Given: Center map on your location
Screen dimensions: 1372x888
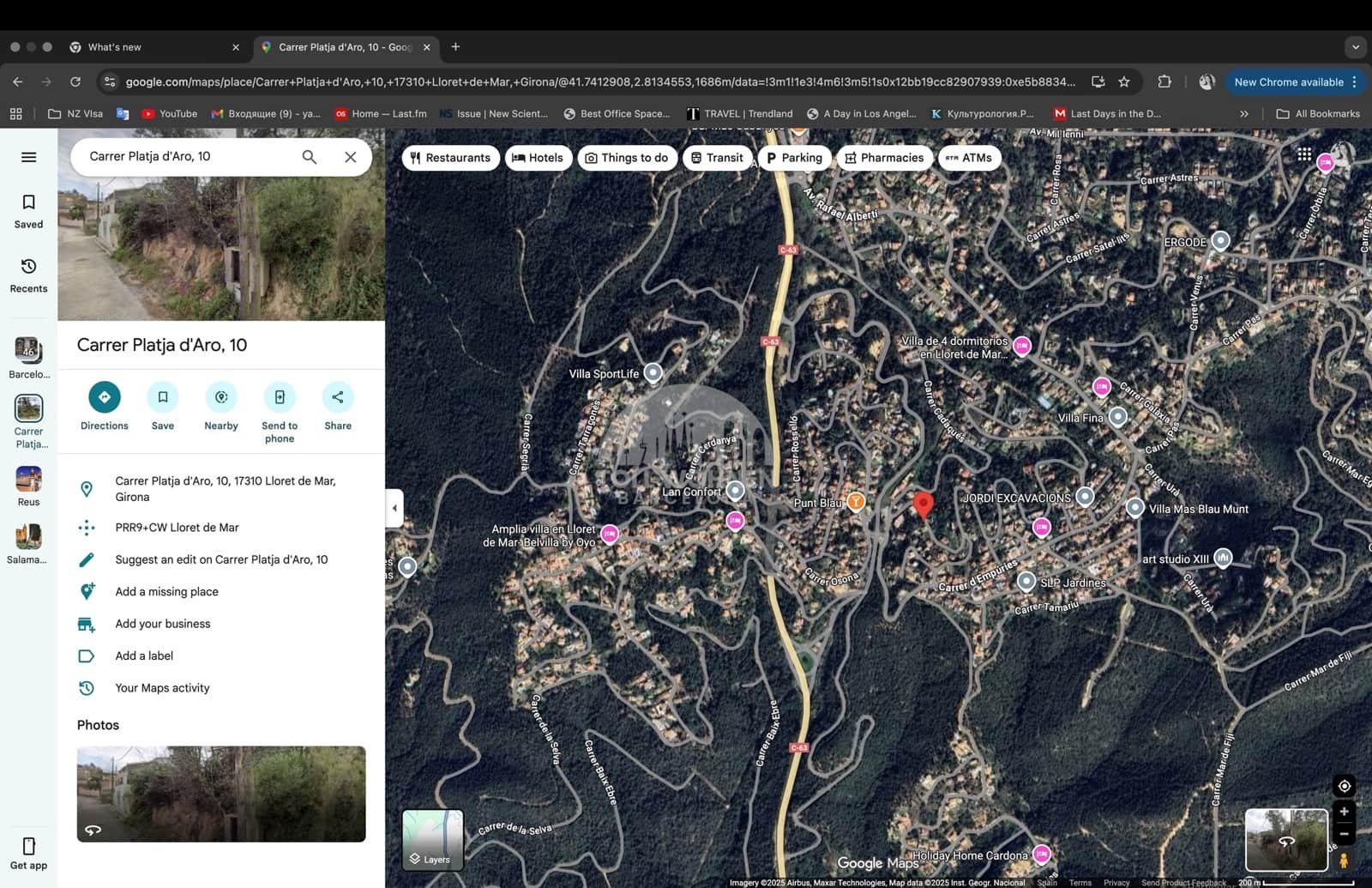Looking at the screenshot, I should [1344, 786].
